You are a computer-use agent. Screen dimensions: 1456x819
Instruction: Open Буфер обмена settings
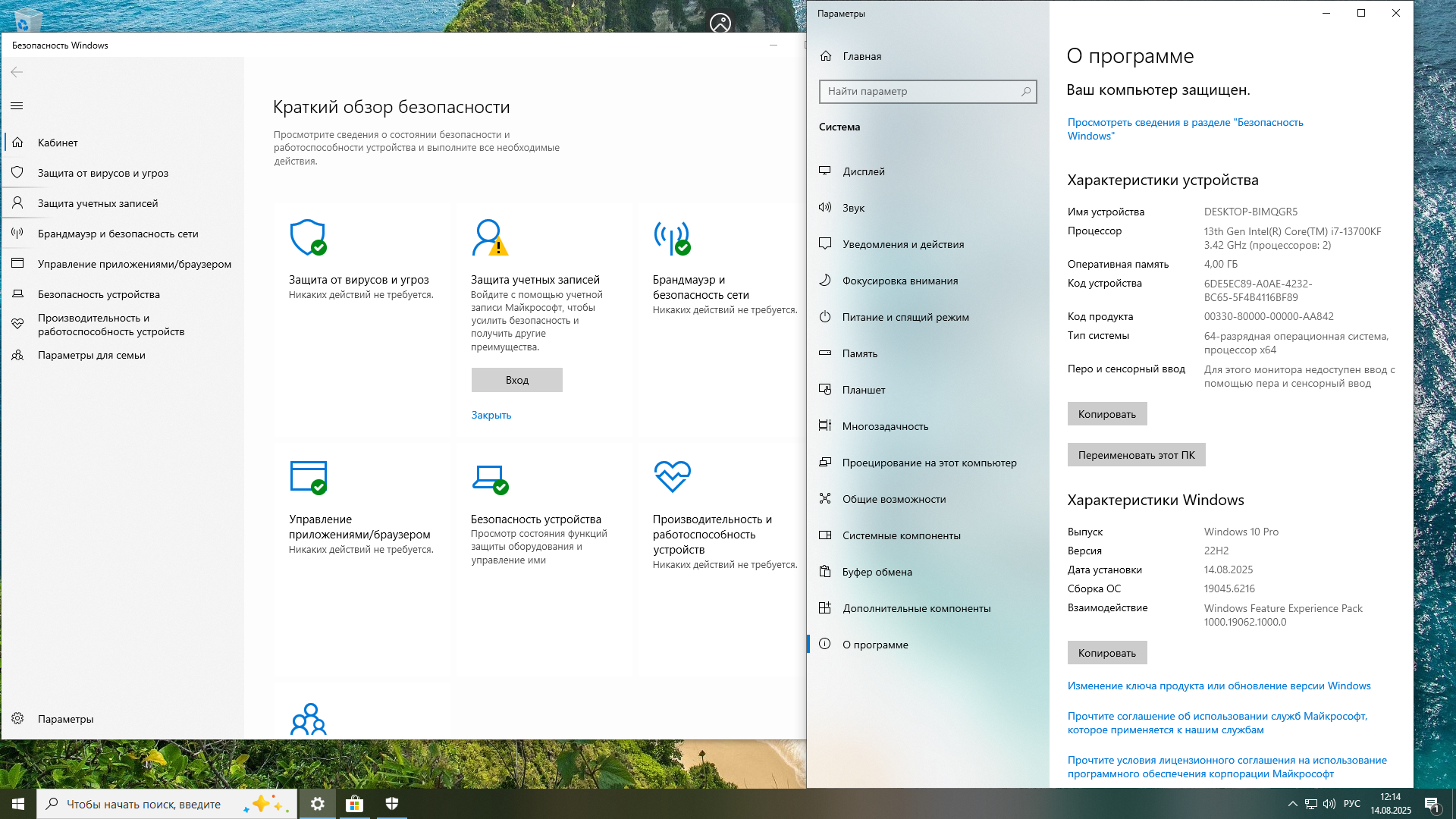pyautogui.click(x=928, y=572)
